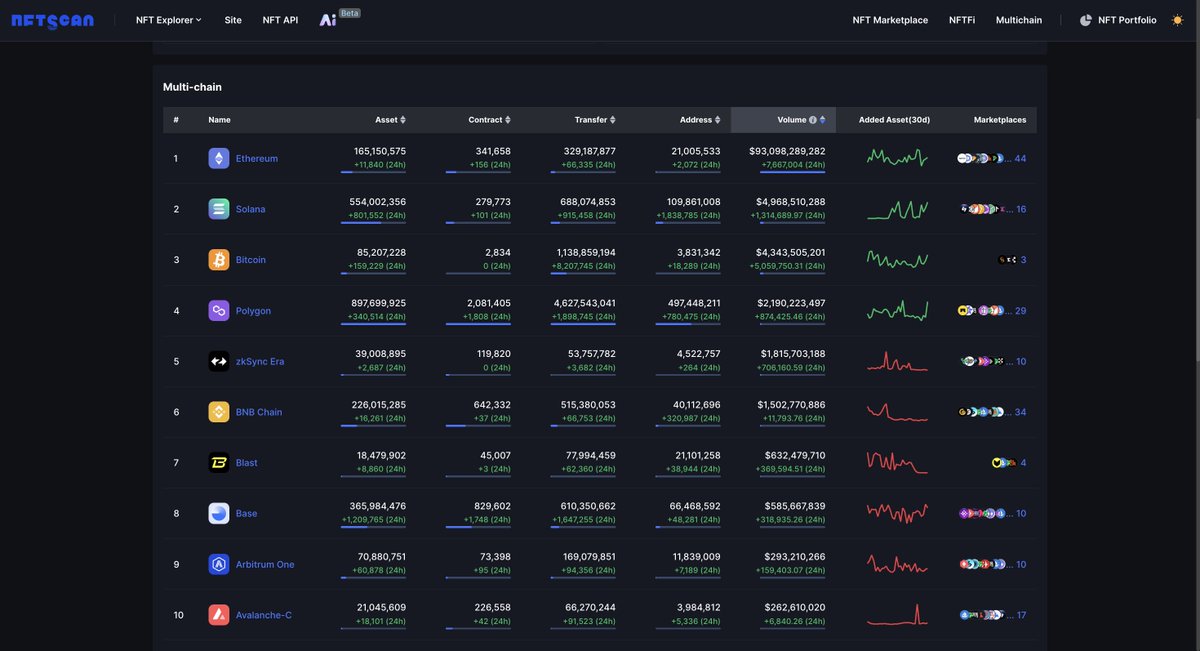Sort table by Volume column arrows
Screen dimensions: 1200x651
(x=823, y=120)
